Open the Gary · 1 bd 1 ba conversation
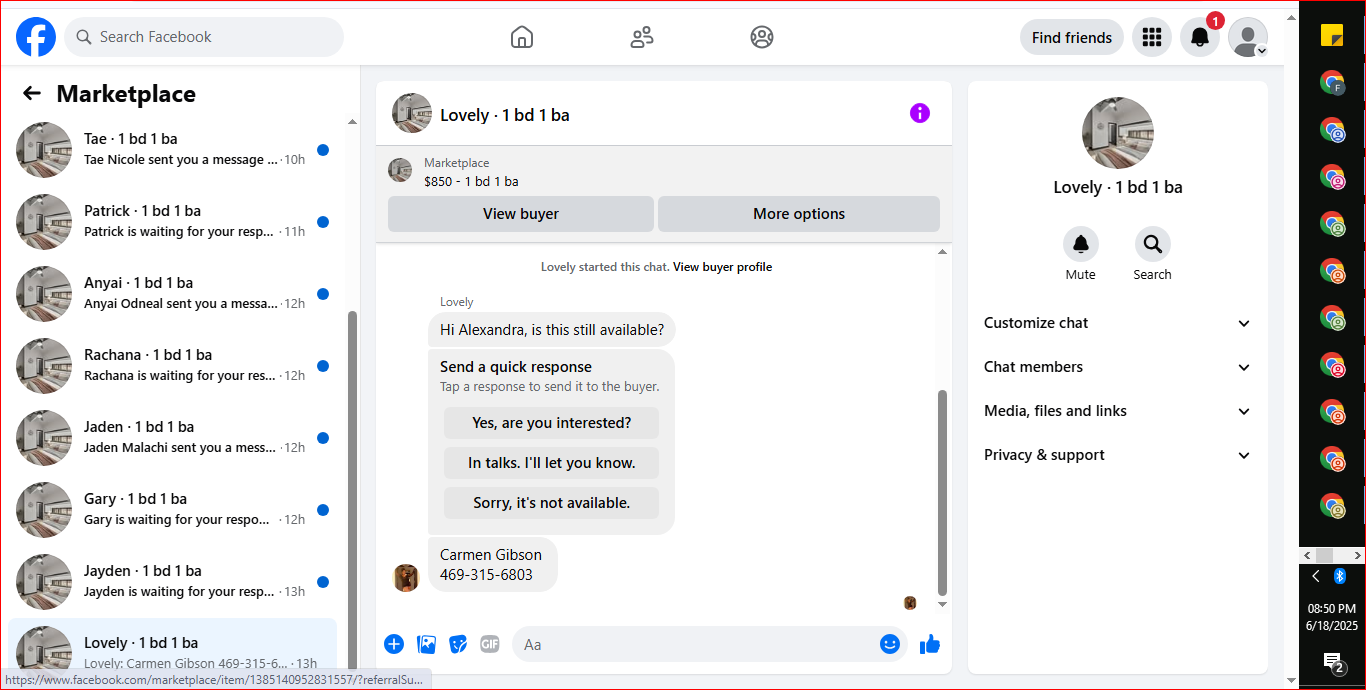Viewport: 1366px width, 690px height. point(173,510)
